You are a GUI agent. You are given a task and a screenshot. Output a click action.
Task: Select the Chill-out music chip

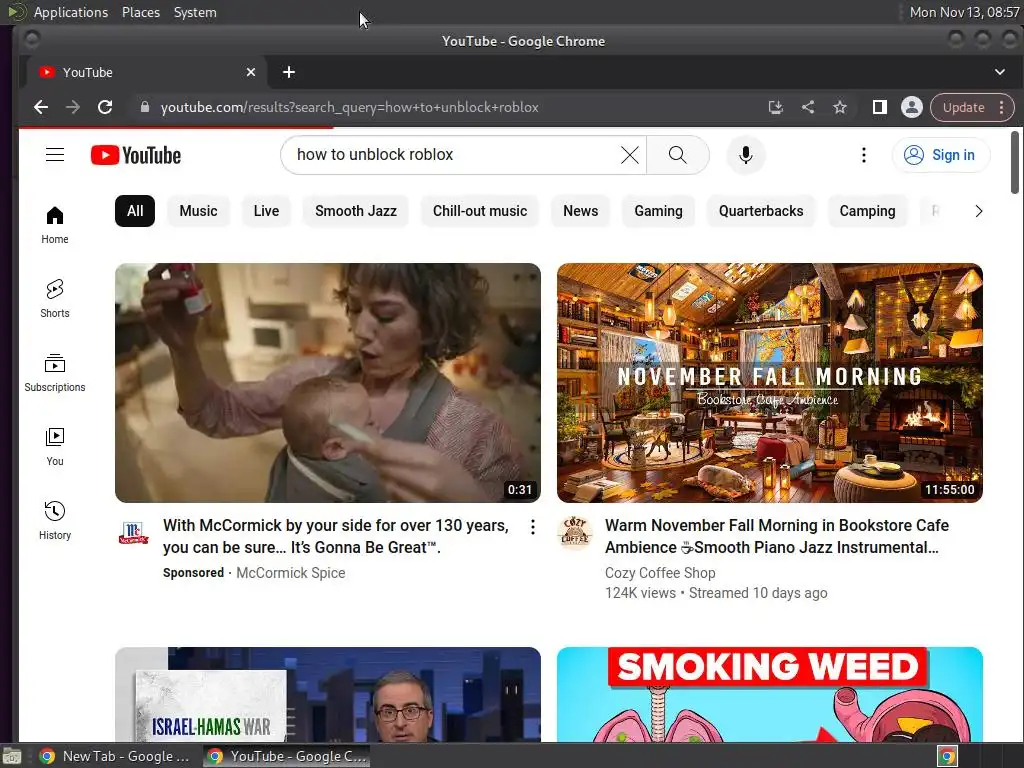click(x=480, y=211)
